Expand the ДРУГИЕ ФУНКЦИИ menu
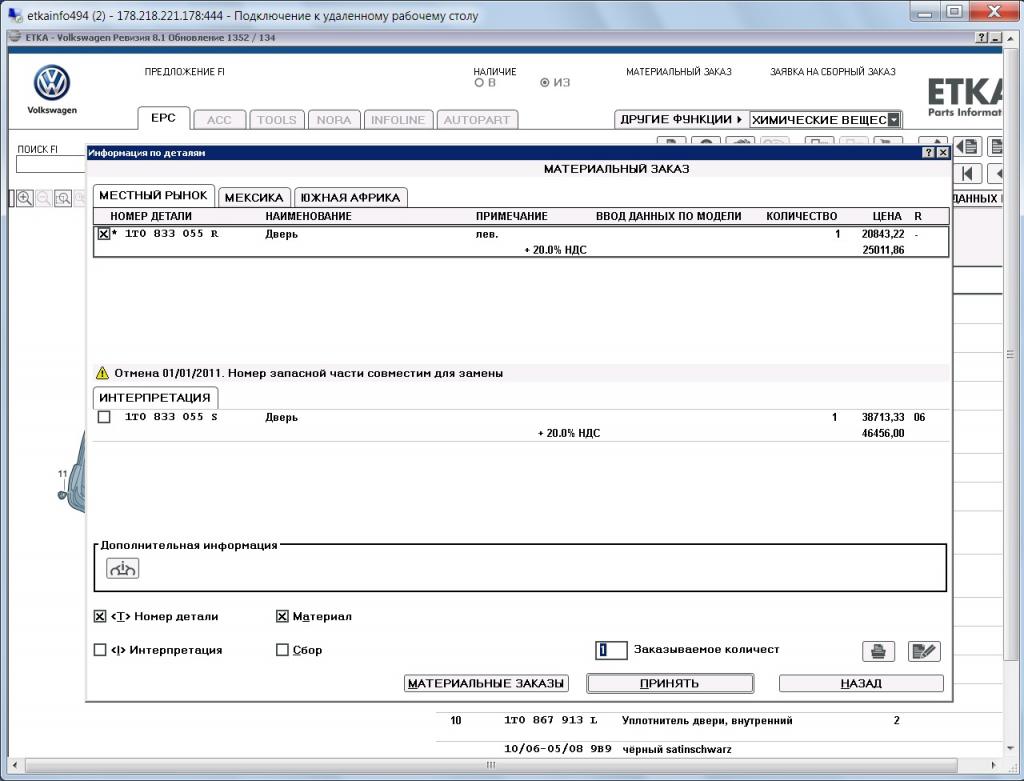Viewport: 1024px width, 781px height. [x=681, y=120]
